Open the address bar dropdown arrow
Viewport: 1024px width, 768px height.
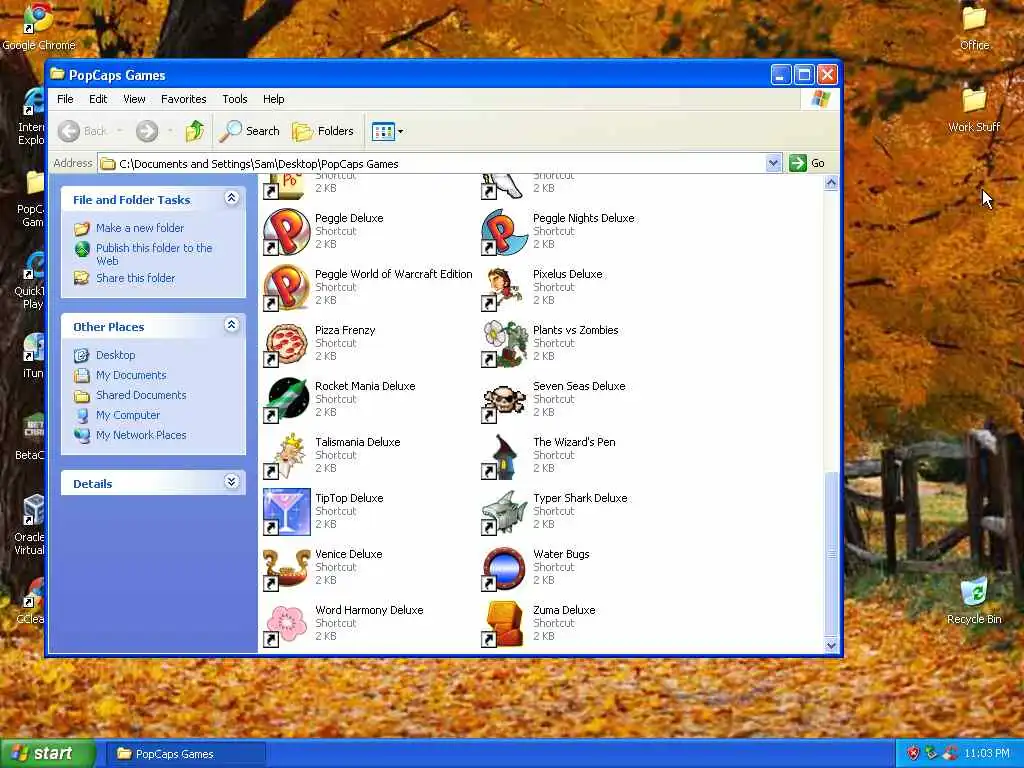click(x=773, y=163)
